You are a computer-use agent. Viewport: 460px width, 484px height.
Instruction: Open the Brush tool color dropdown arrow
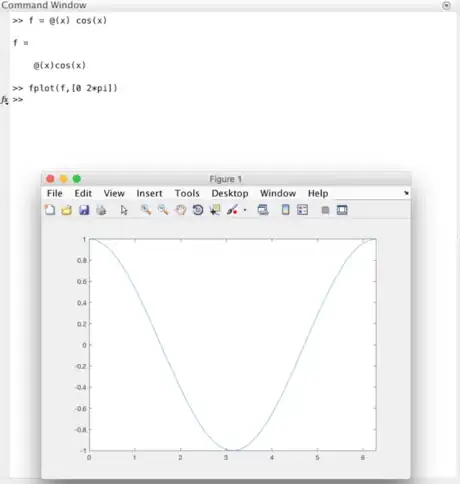[245, 210]
